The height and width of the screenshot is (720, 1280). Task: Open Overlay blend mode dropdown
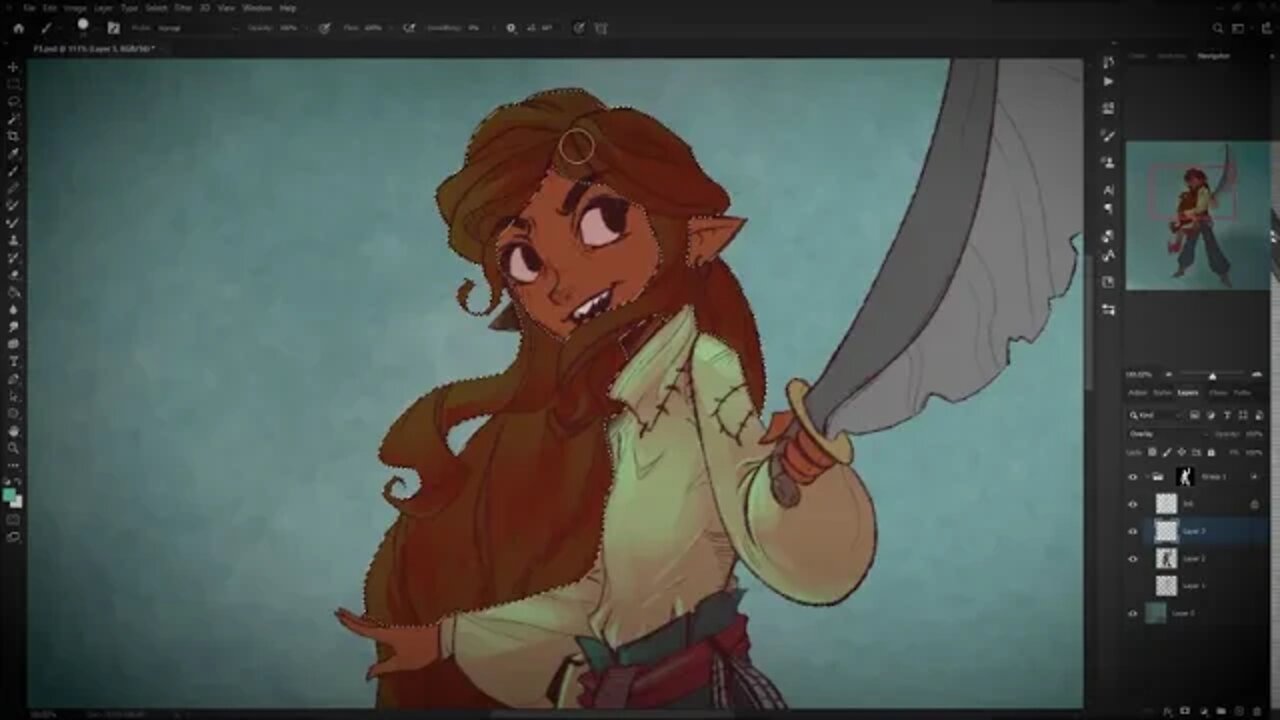pos(1166,434)
